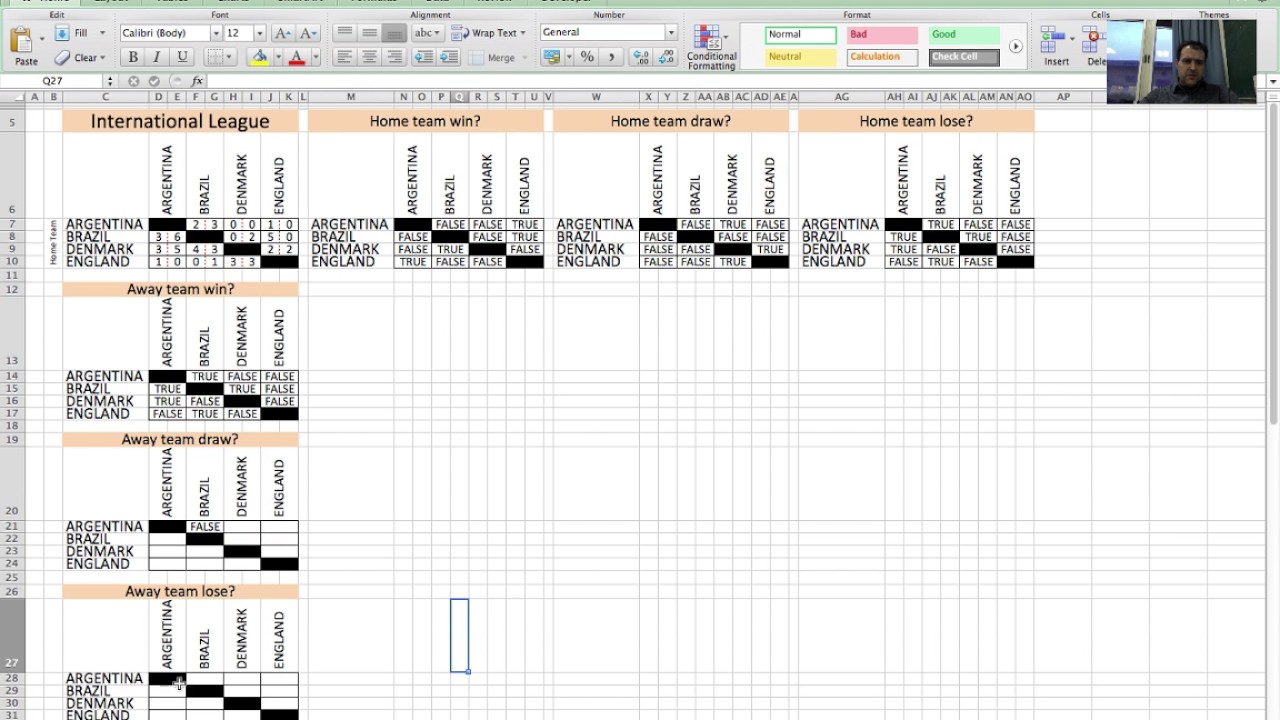
Task: Apply comma style icon
Action: click(612, 58)
